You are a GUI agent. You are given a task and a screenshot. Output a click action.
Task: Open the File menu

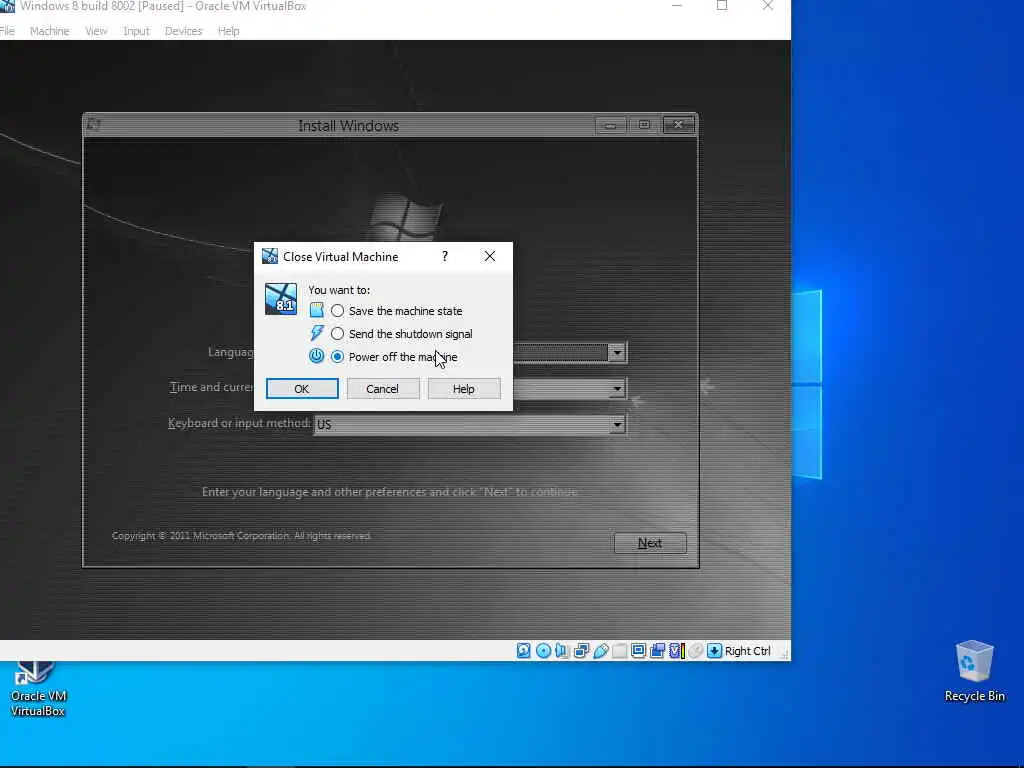[x=7, y=31]
